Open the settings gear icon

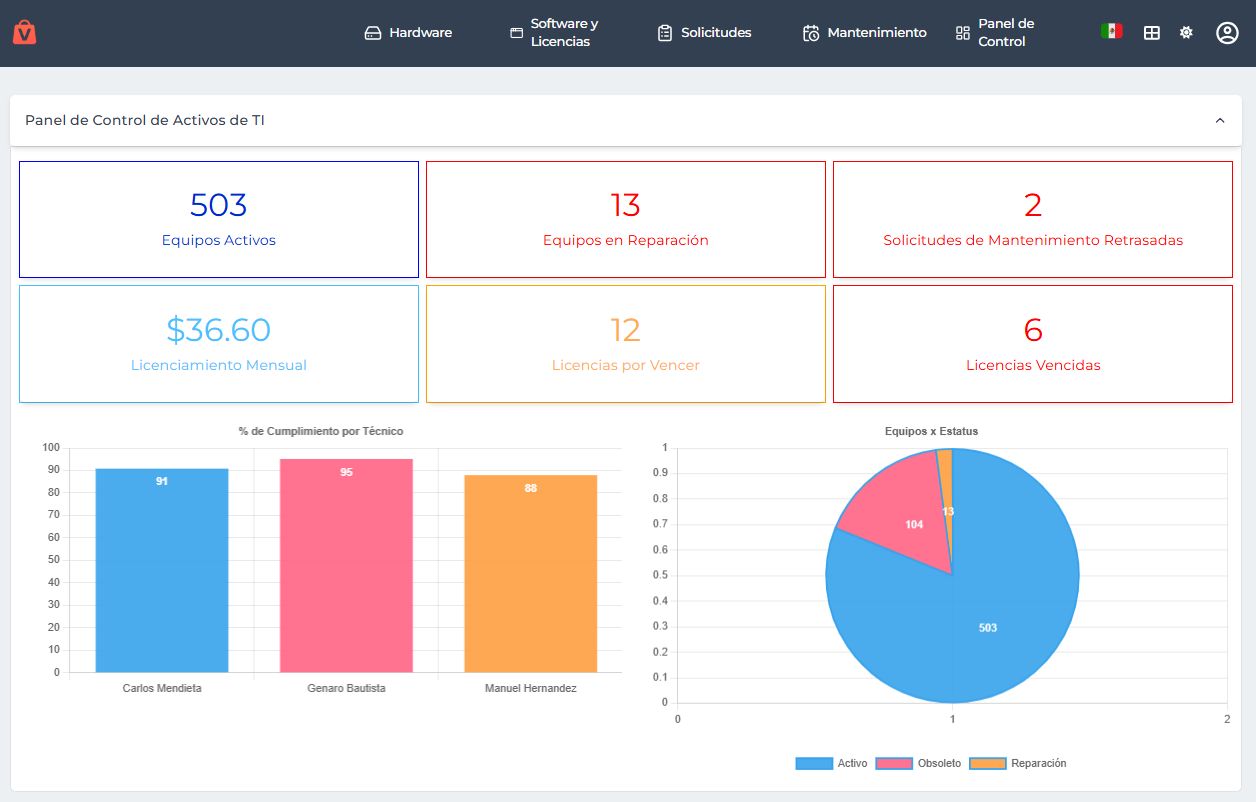click(1186, 33)
